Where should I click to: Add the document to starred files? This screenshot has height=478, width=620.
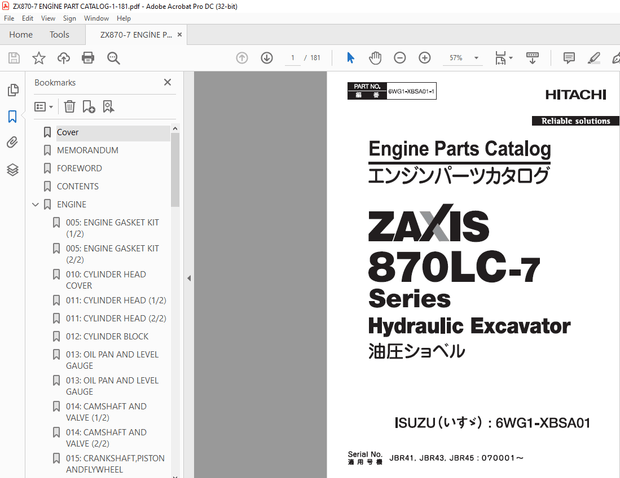point(39,58)
